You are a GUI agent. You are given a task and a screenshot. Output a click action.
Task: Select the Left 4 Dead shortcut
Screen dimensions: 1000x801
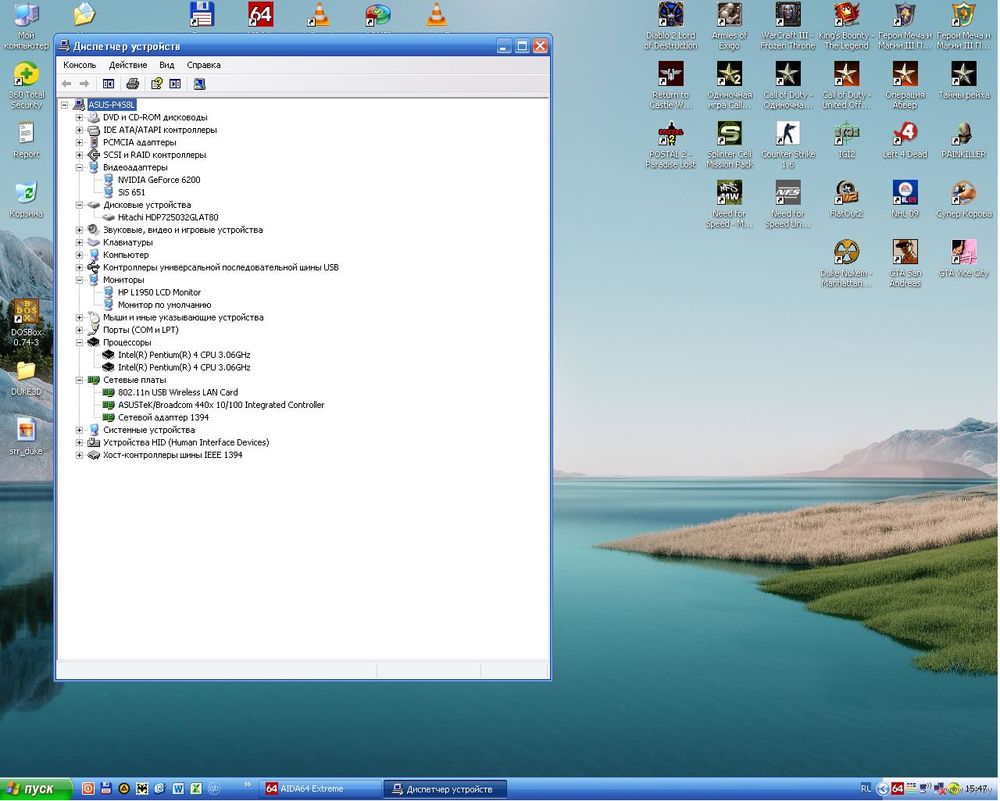pyautogui.click(x=906, y=140)
